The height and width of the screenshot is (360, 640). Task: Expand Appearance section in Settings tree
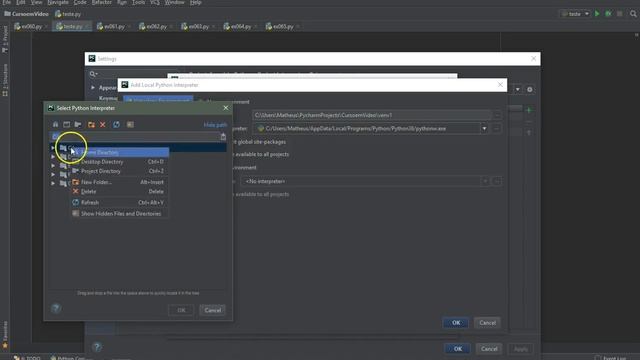[x=93, y=88]
